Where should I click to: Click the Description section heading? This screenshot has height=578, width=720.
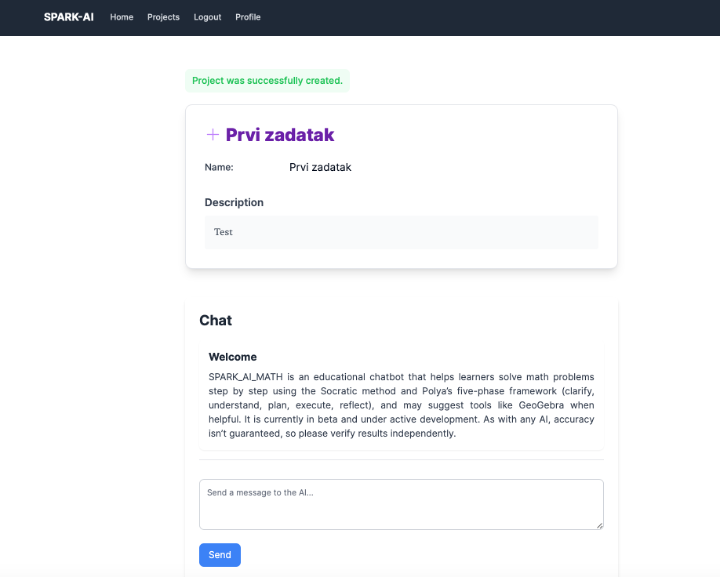coord(234,202)
